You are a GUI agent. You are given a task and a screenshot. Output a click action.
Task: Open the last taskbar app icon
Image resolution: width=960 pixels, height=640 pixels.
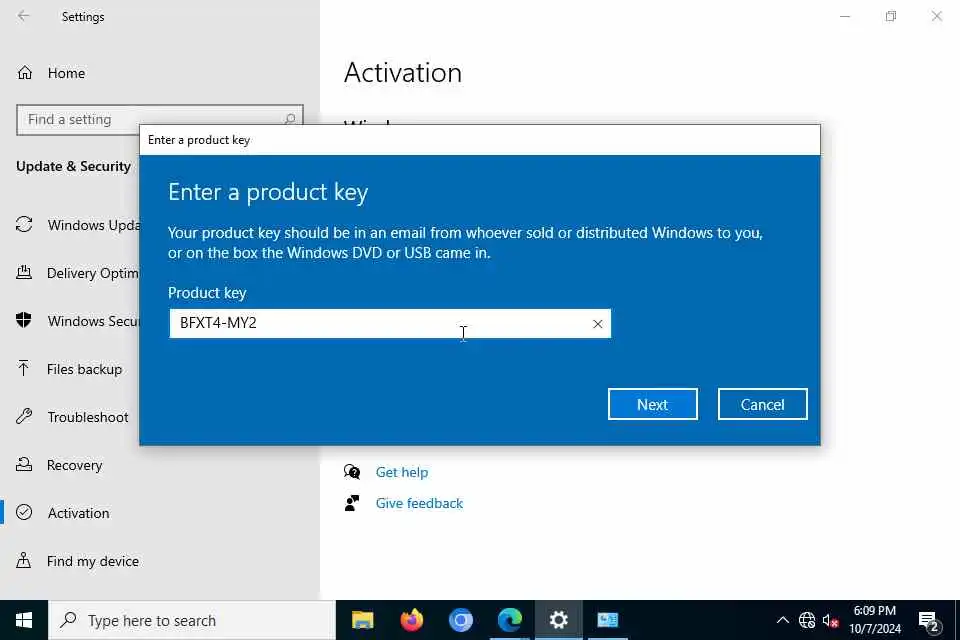607,620
